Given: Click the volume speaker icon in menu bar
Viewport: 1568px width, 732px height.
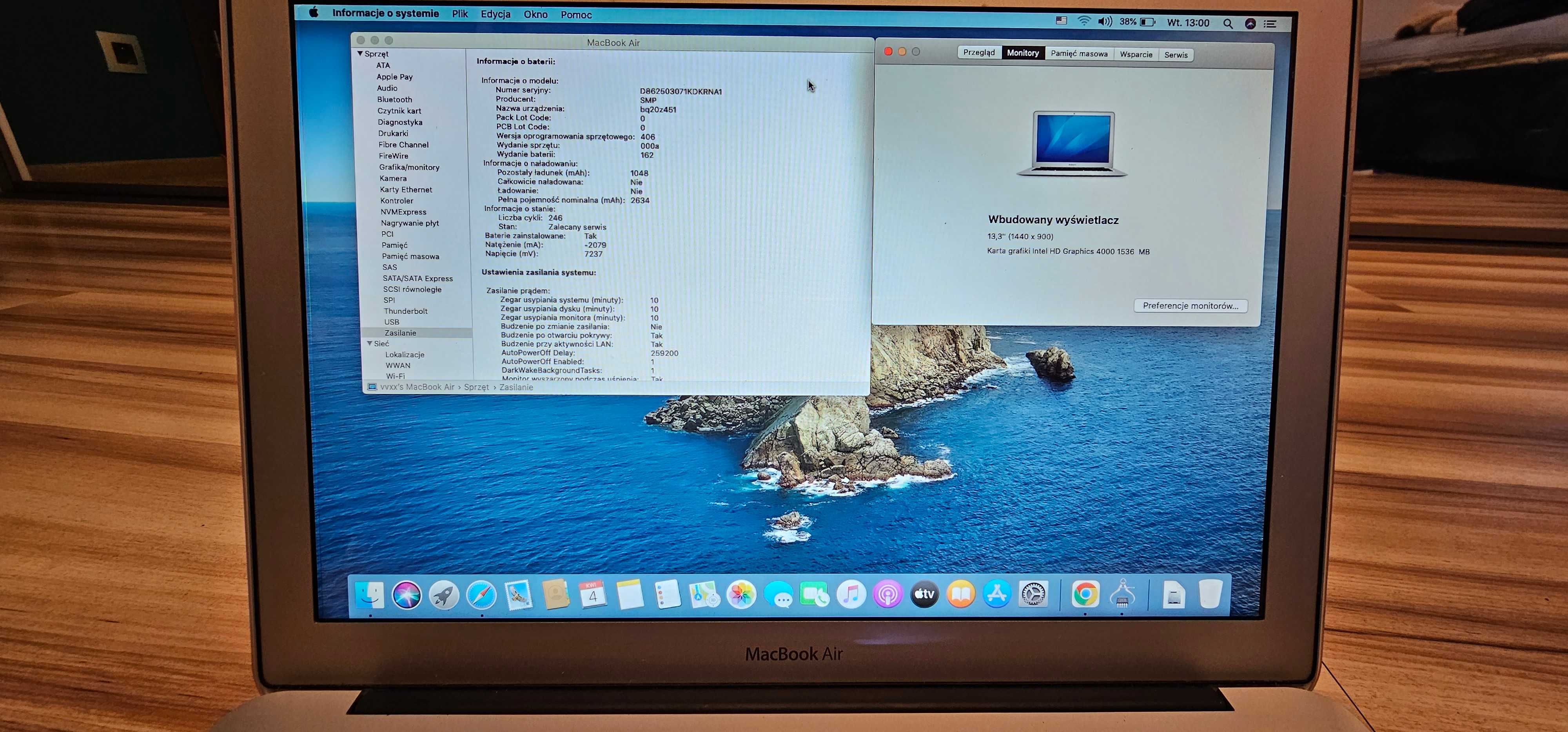Looking at the screenshot, I should tap(1105, 22).
